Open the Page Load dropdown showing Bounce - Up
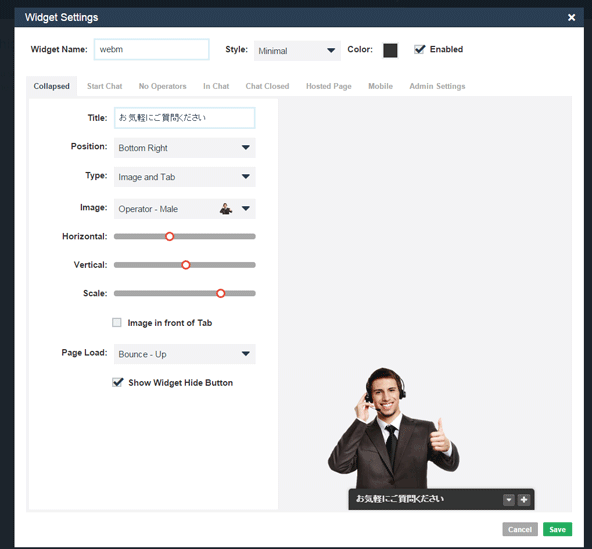Image resolution: width=592 pixels, height=549 pixels. coord(185,354)
